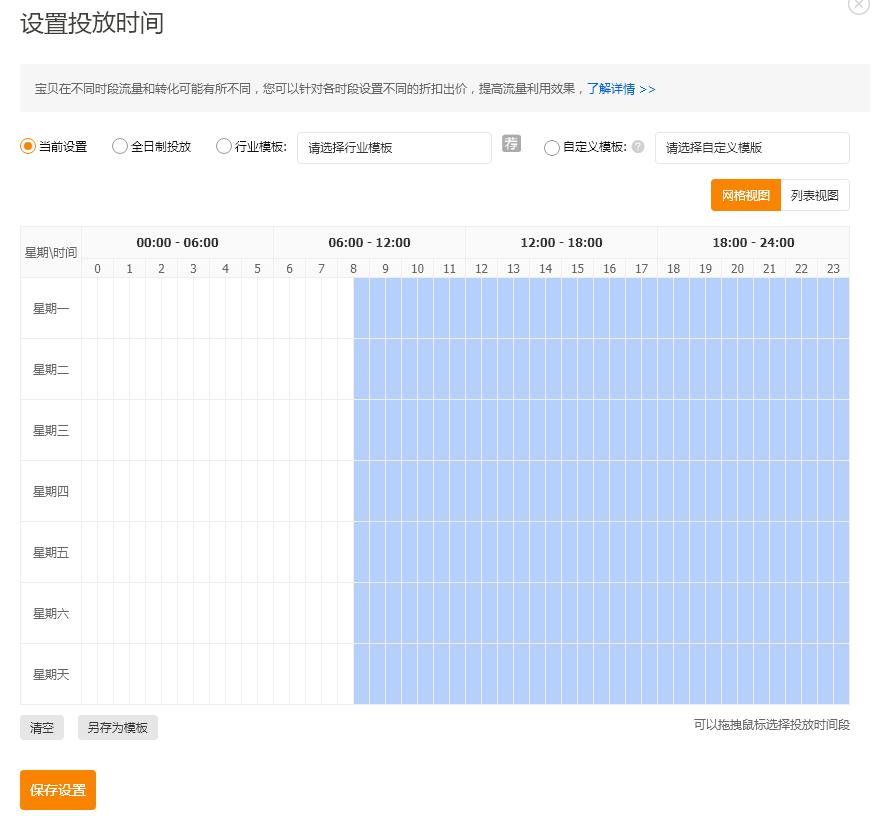Switch to 列表视图 tab
The width and height of the screenshot is (871, 816).
814,195
